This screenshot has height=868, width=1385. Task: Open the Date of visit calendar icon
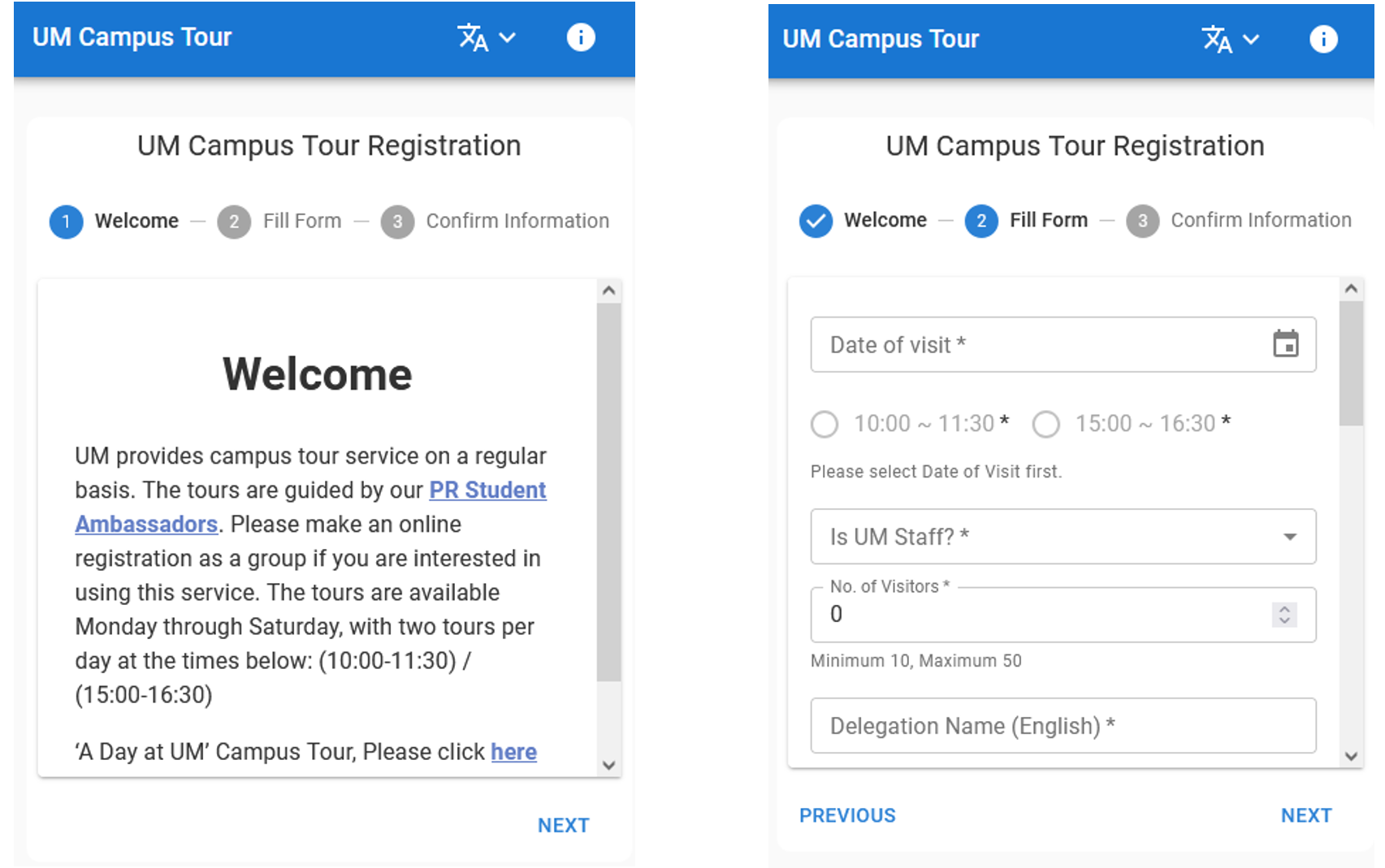(x=1288, y=344)
